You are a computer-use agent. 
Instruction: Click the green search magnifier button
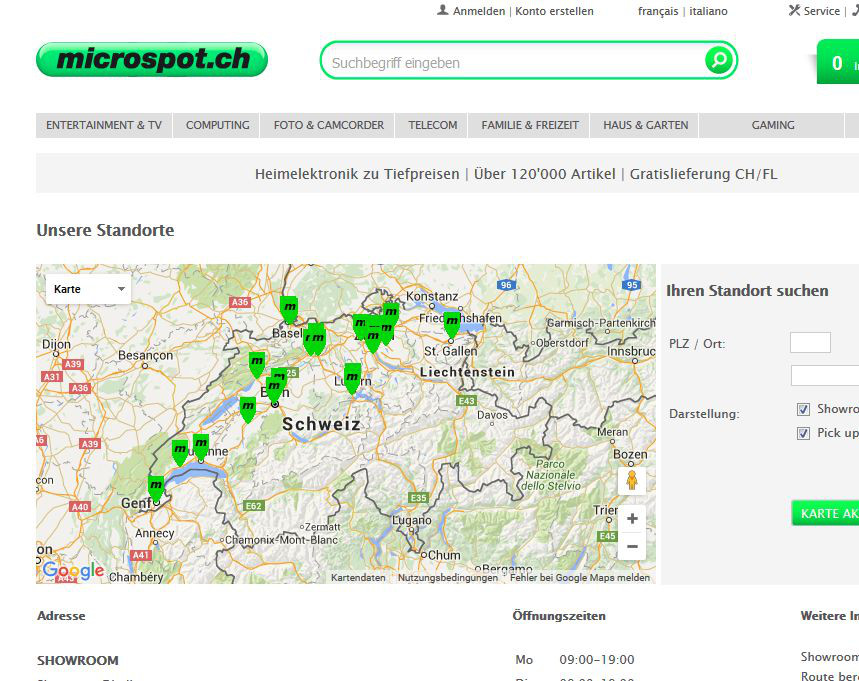pyautogui.click(x=718, y=61)
